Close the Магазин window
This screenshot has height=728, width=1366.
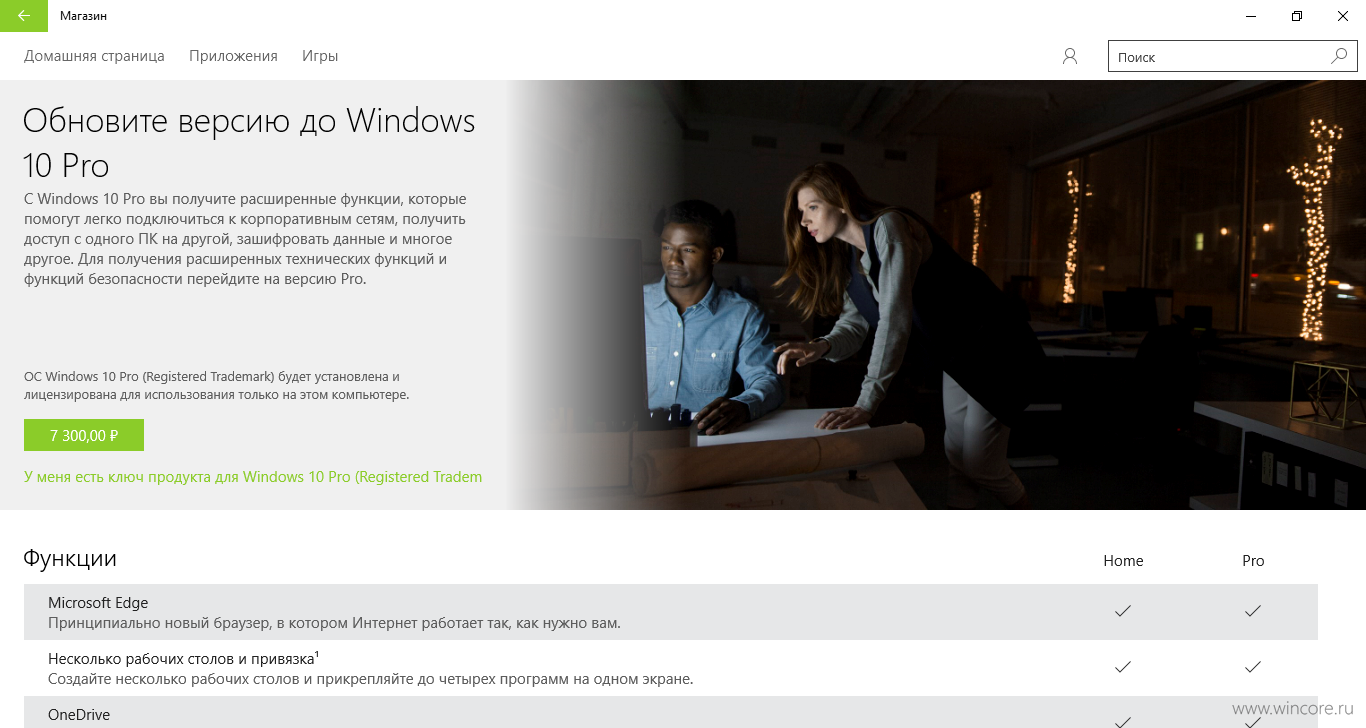(x=1343, y=16)
